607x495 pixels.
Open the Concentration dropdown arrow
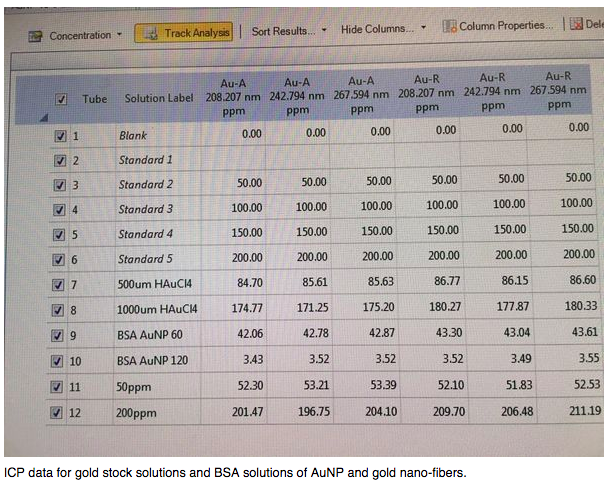click(120, 35)
